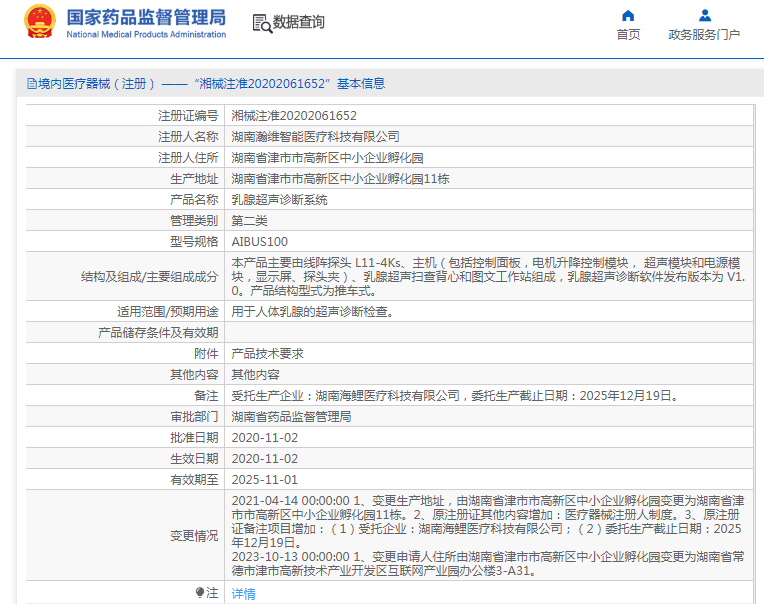Image resolution: width=764 pixels, height=604 pixels.
Task: Click the 变更情况 row label
Action: point(194,536)
